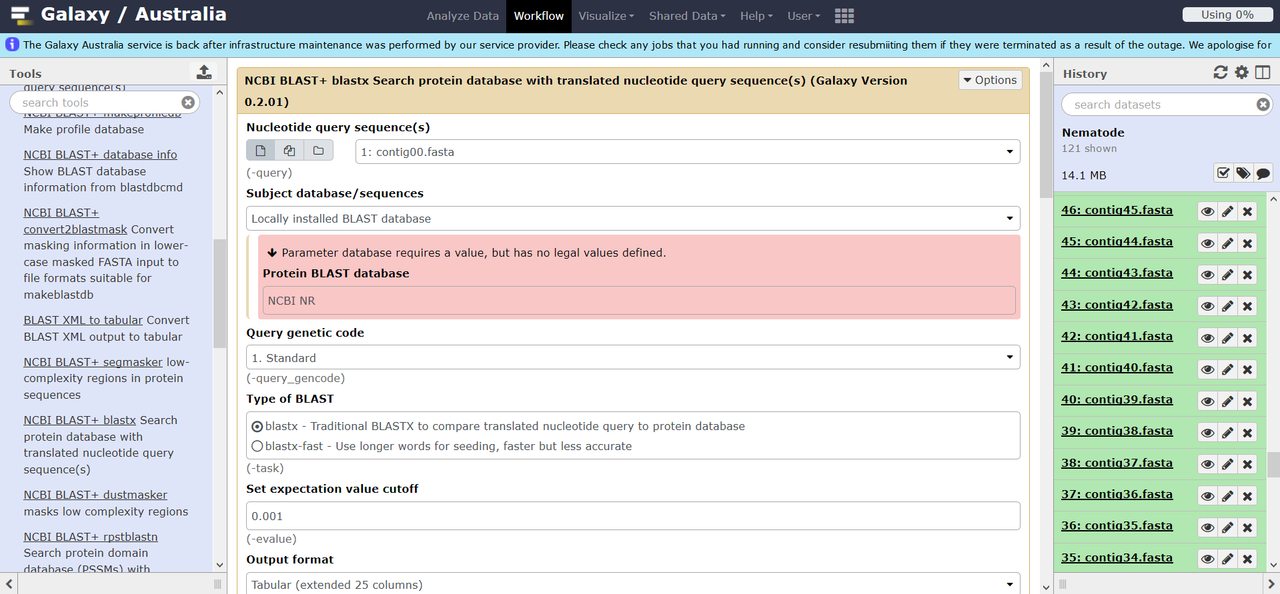View data of contig35.fasta
This screenshot has height=594, width=1280.
pyautogui.click(x=1208, y=528)
